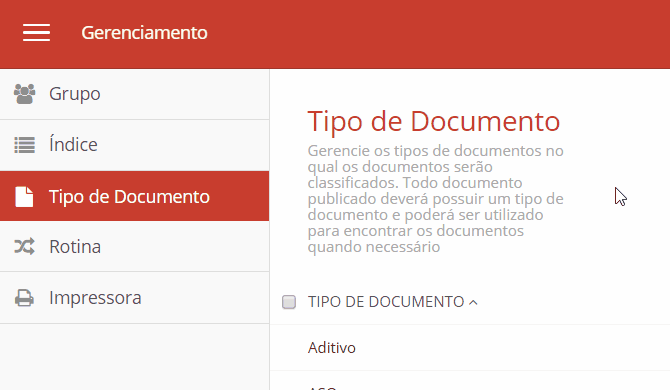Click the sort arrow beside TIPO DE DOCUMENTO
670x390 pixels.
coord(473,302)
